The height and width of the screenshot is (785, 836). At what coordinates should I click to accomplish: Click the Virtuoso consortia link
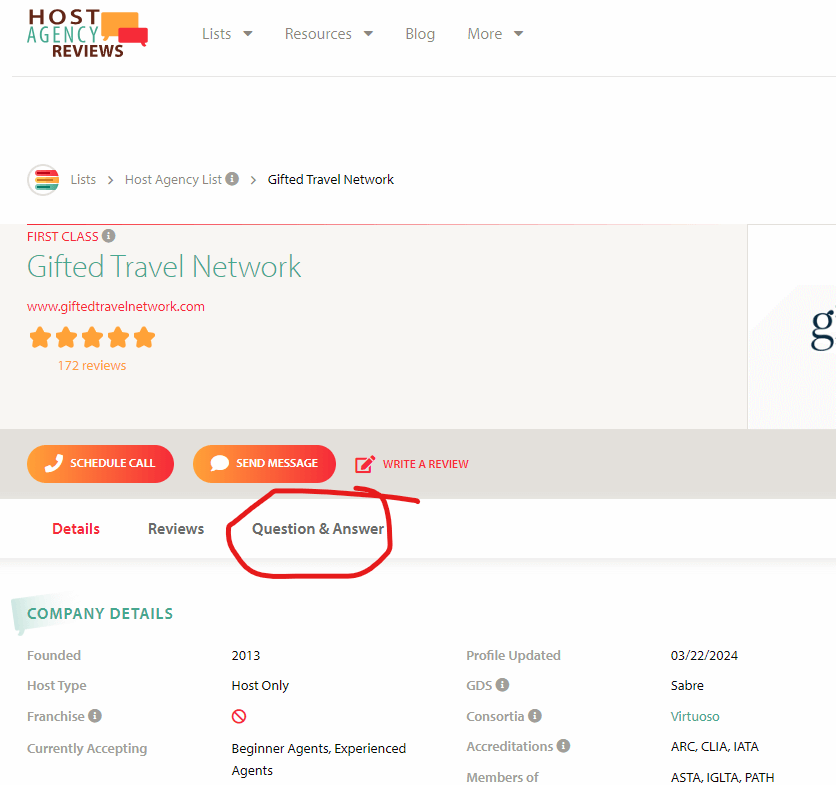695,716
